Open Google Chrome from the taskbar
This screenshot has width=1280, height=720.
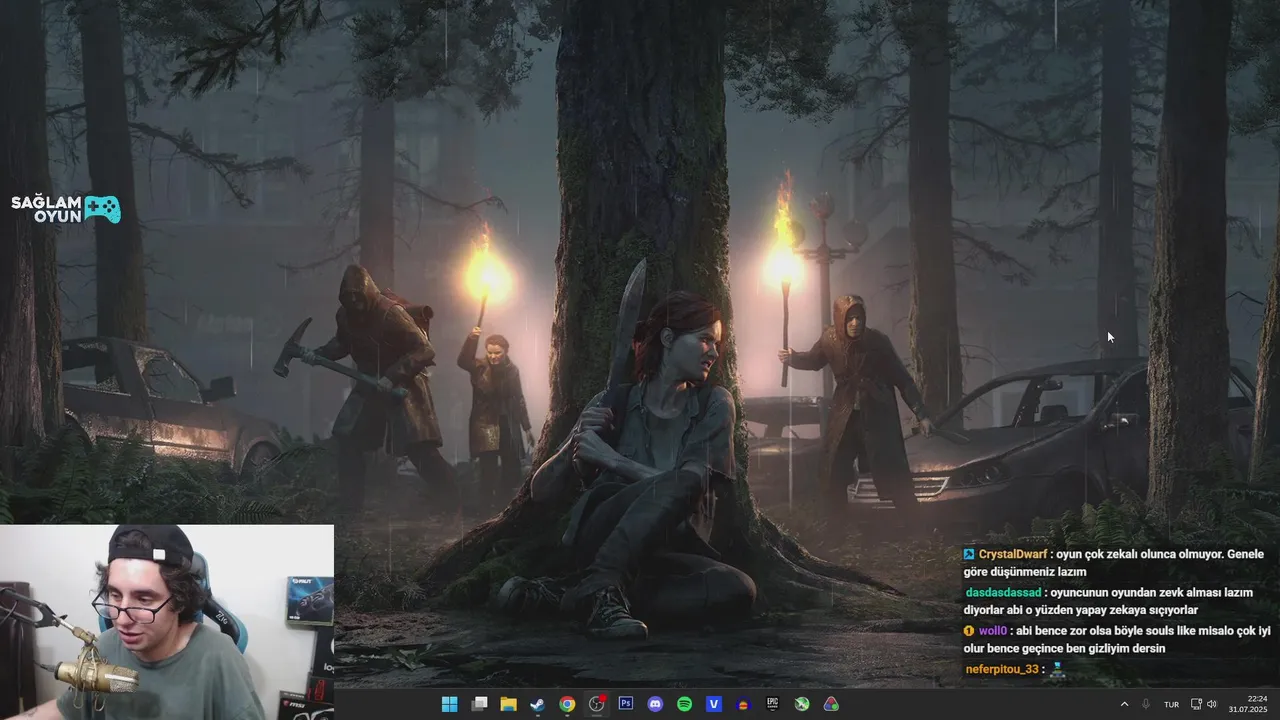[567, 704]
